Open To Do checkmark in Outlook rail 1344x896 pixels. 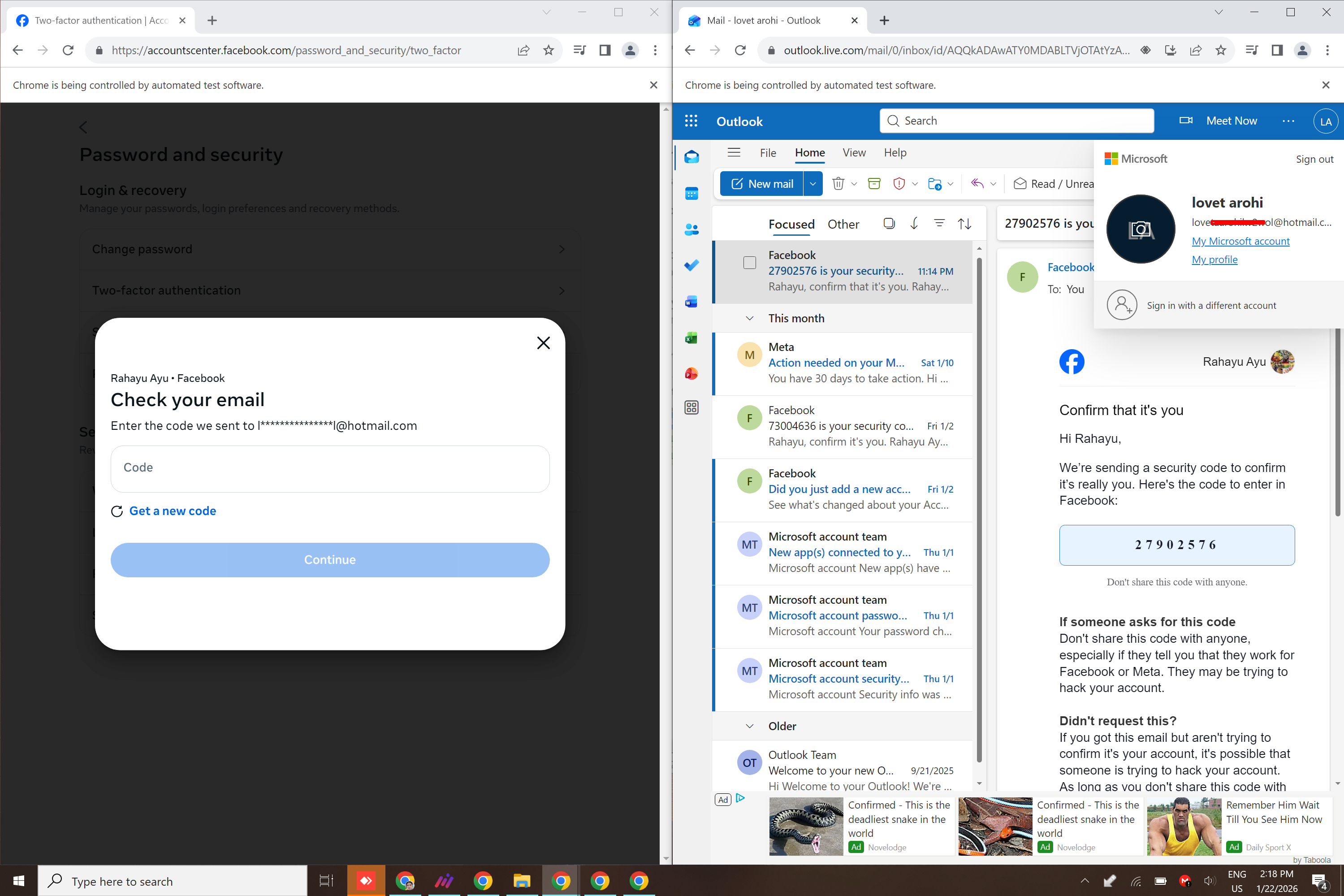coord(691,265)
